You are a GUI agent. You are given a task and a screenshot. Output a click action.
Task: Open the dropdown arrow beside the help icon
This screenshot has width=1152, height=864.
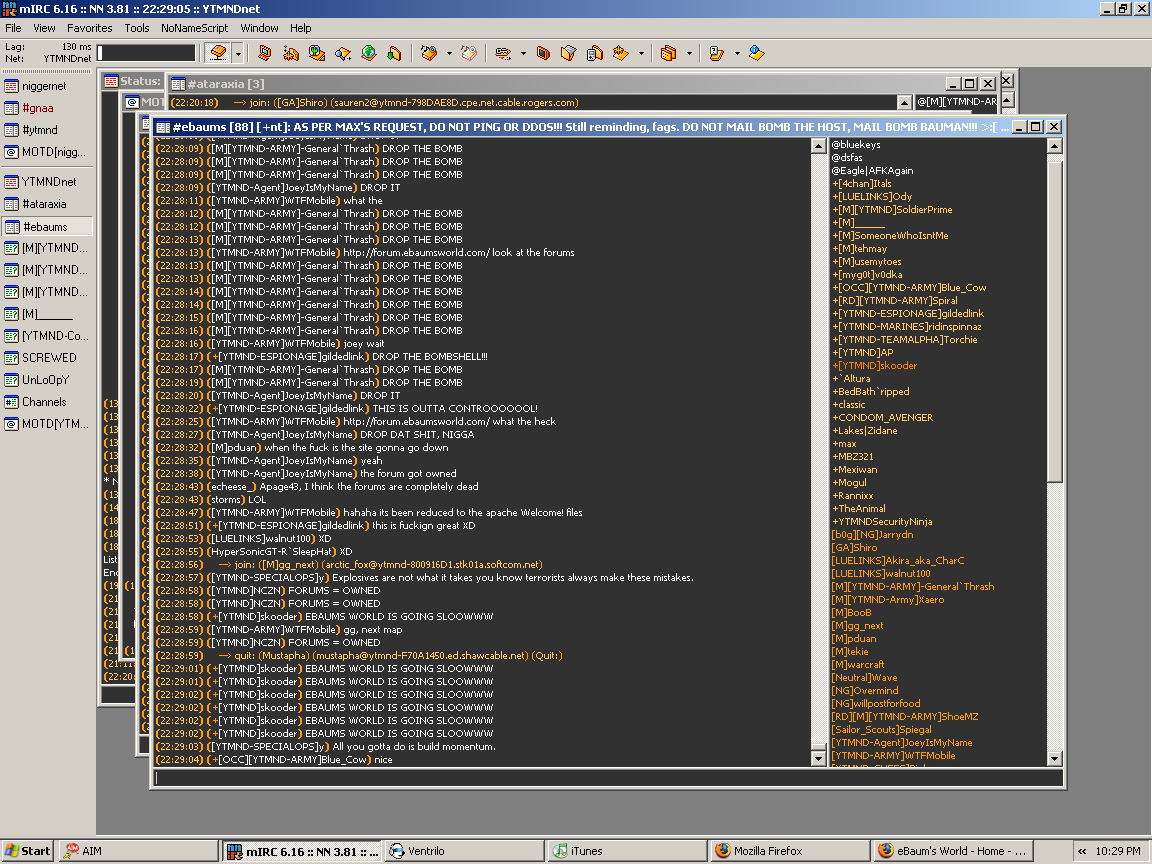737,53
